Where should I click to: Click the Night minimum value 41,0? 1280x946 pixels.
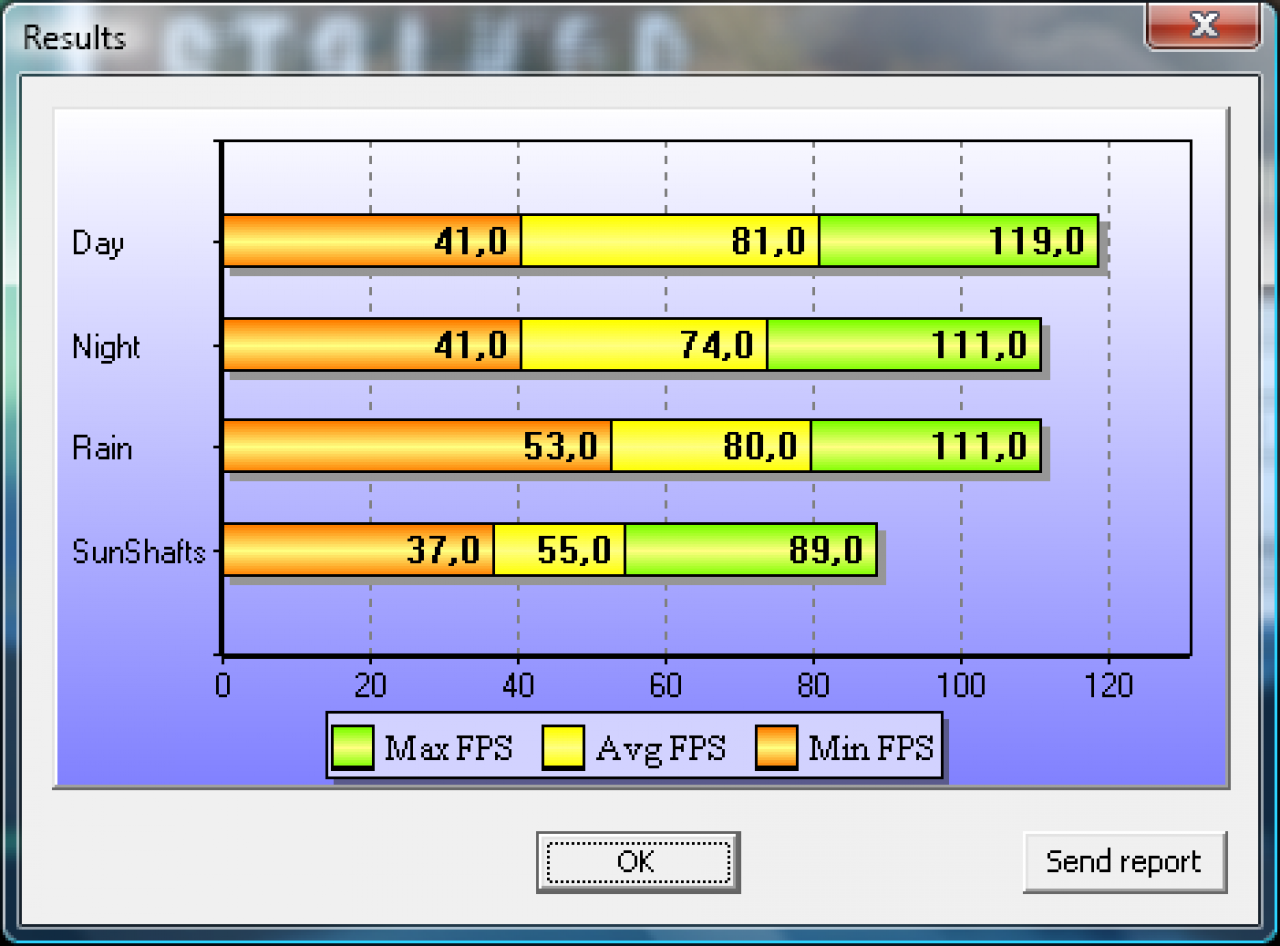point(471,345)
